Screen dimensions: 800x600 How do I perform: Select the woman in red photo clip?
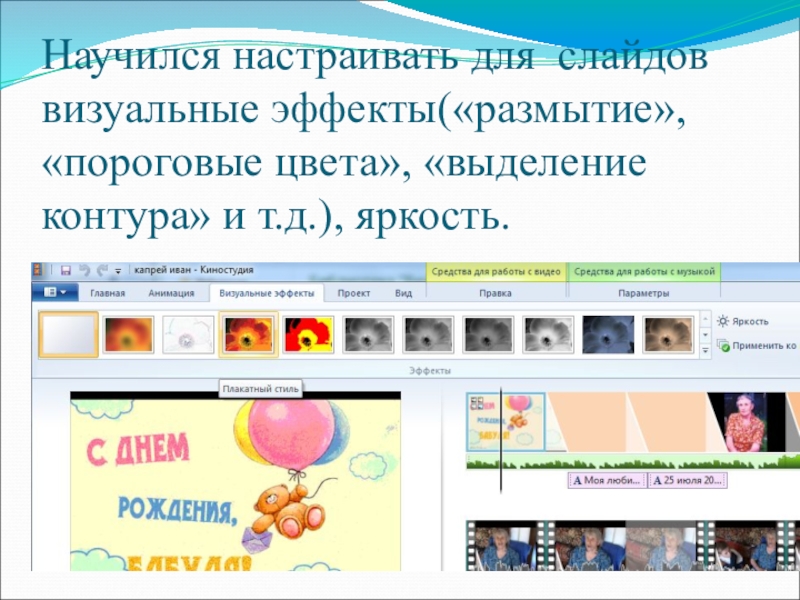pos(746,422)
